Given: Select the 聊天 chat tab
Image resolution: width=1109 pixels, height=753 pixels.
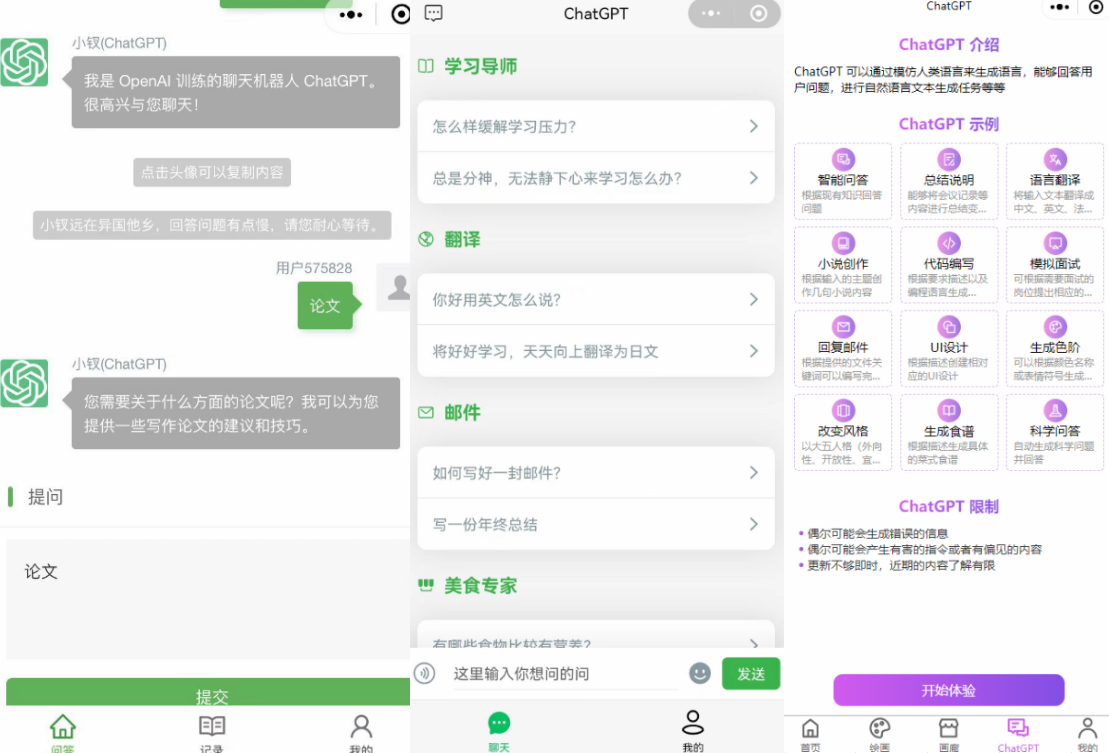Looking at the screenshot, I should pos(499,731).
